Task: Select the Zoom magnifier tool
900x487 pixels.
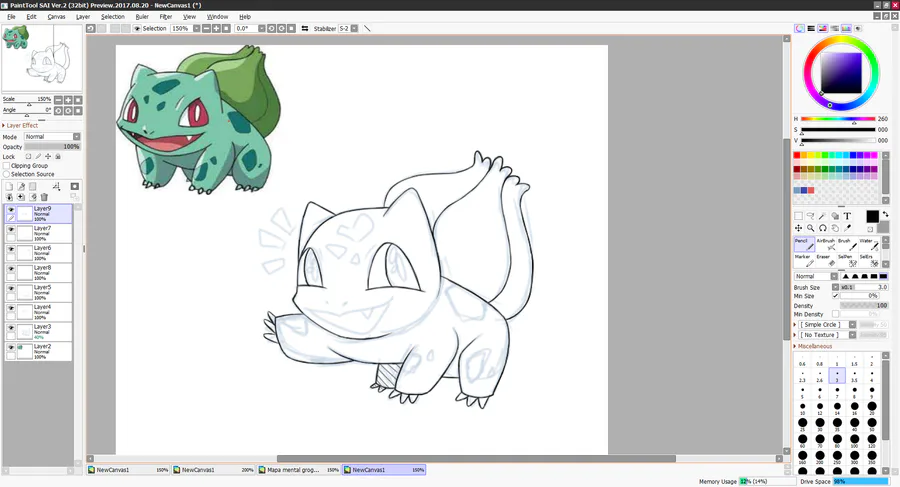Action: pos(810,228)
